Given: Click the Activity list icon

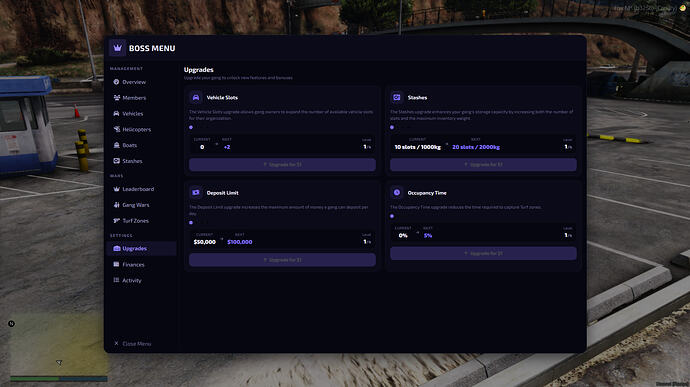Looking at the screenshot, I should [x=116, y=280].
